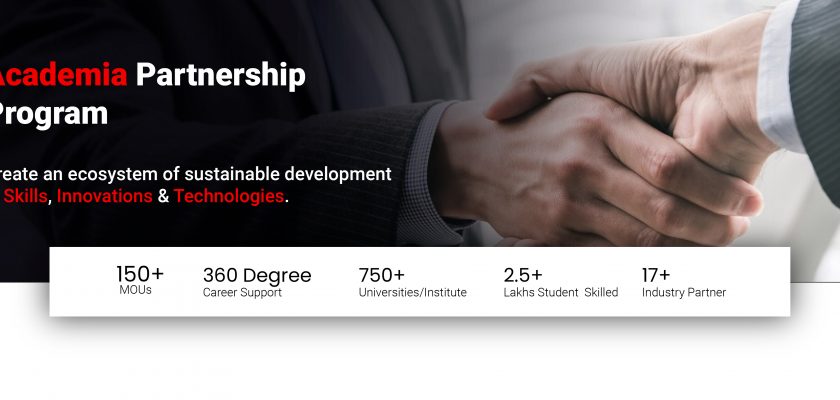Click the 360 Degree heading
This screenshot has width=840, height=400.
click(x=257, y=275)
